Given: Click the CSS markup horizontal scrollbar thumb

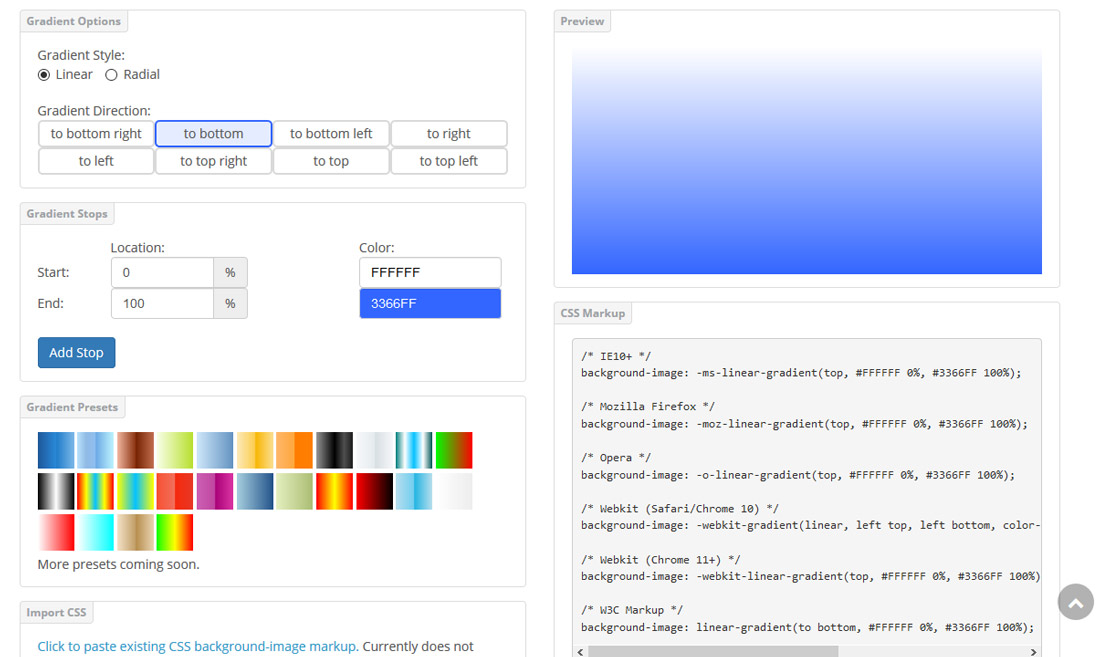Looking at the screenshot, I should click(713, 651).
